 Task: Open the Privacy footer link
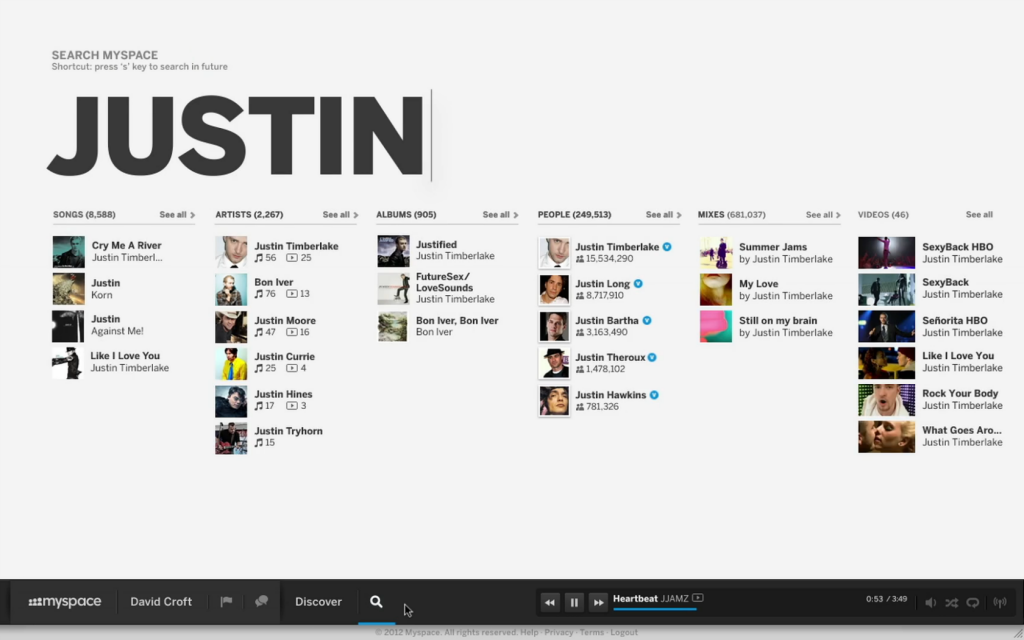[x=558, y=632]
